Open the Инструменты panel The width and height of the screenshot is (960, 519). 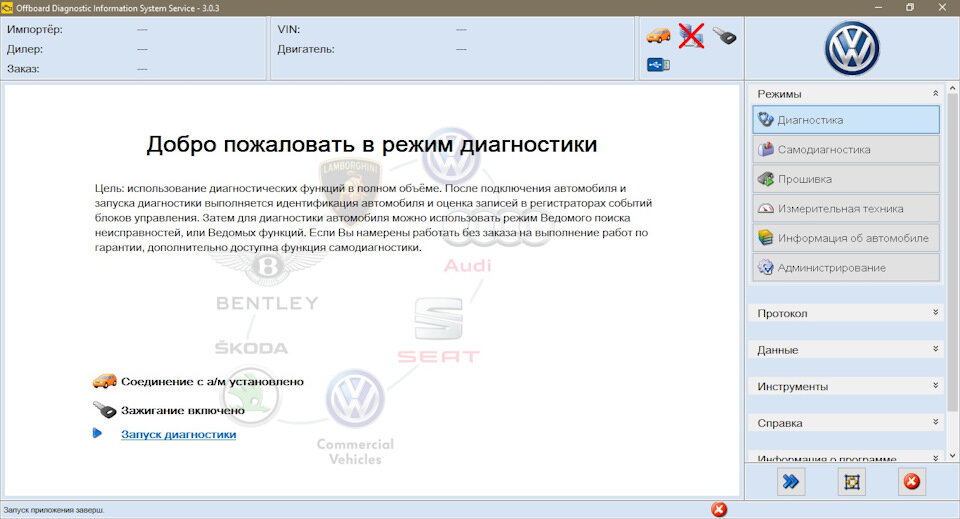846,386
